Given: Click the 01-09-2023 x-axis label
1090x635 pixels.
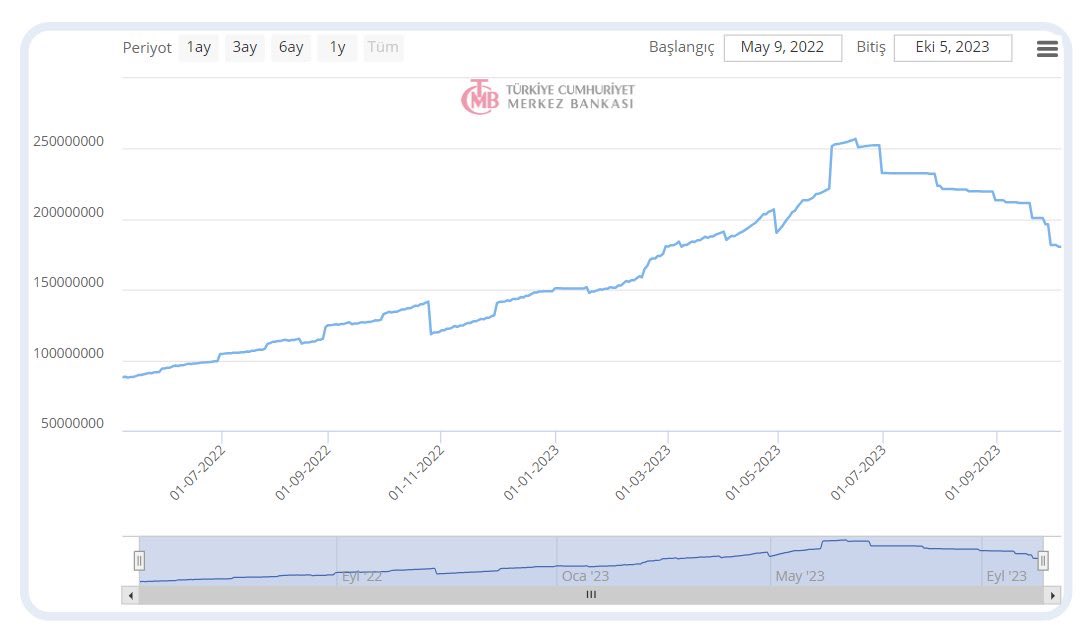Looking at the screenshot, I should [x=972, y=473].
